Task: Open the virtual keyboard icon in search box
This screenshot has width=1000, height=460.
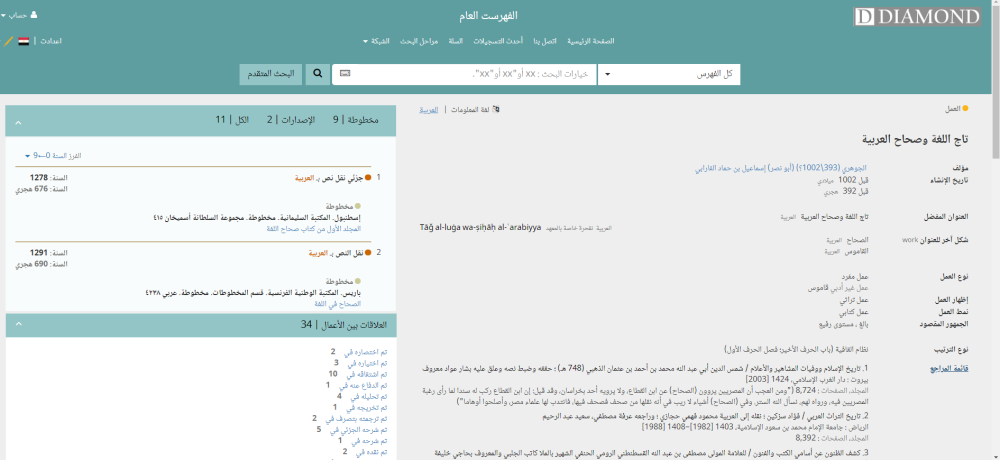Action: tap(346, 74)
